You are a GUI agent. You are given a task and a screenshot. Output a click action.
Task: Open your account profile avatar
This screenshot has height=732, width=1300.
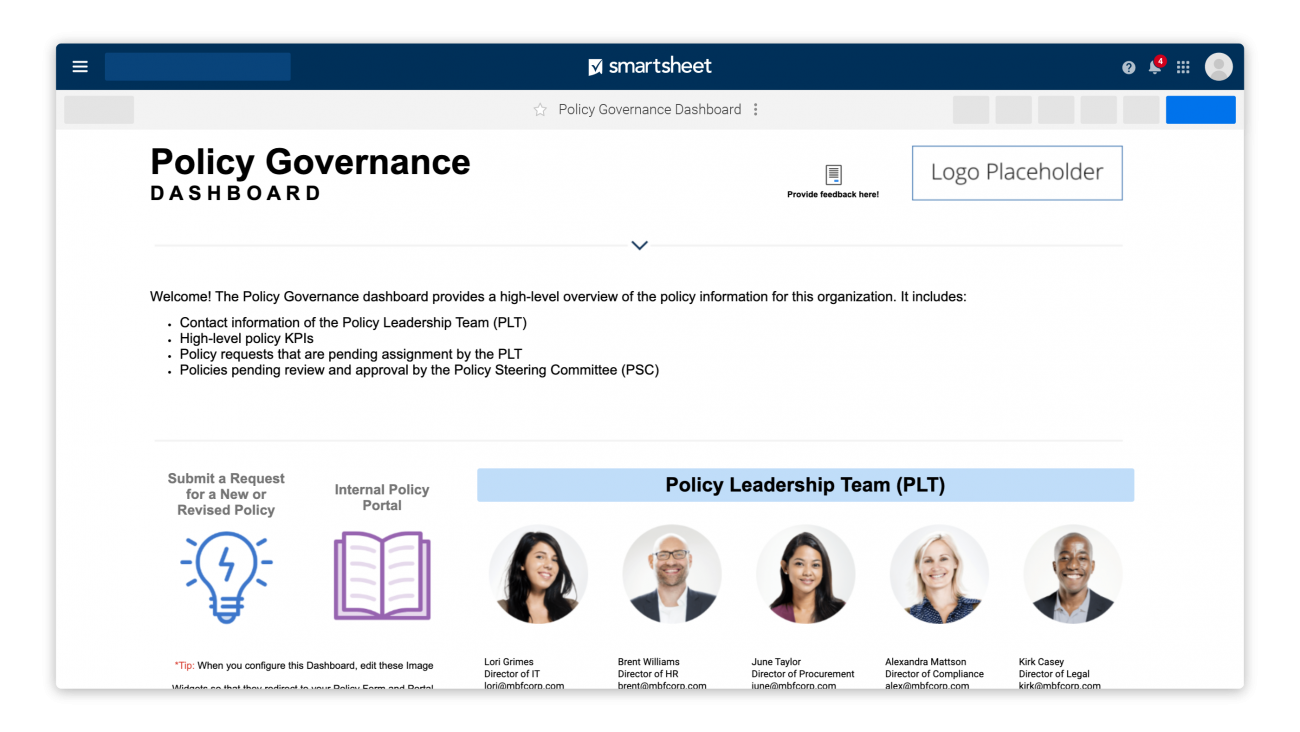pyautogui.click(x=1218, y=66)
